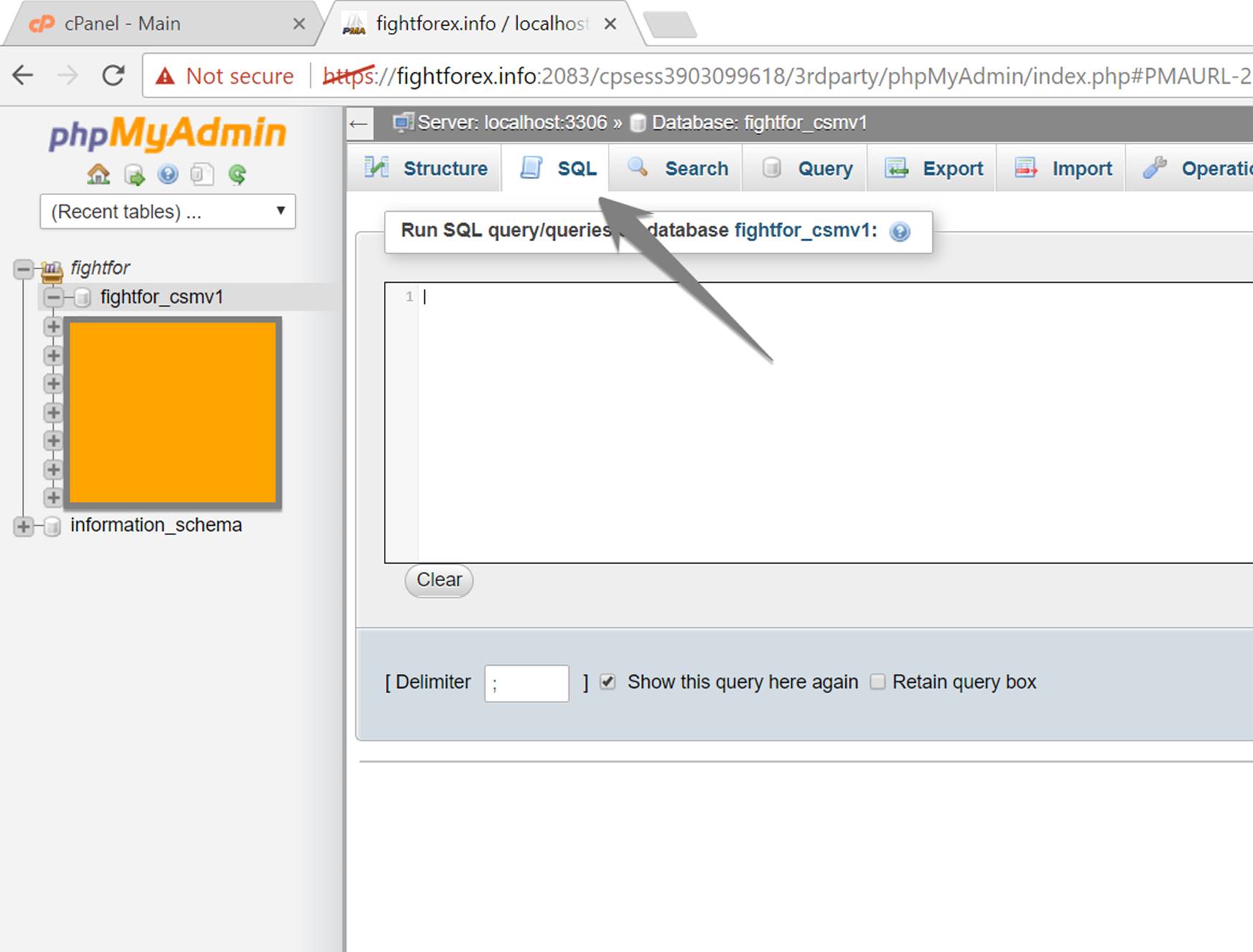This screenshot has width=1253, height=952.
Task: Expand the information_schema database node
Action: pos(23,527)
